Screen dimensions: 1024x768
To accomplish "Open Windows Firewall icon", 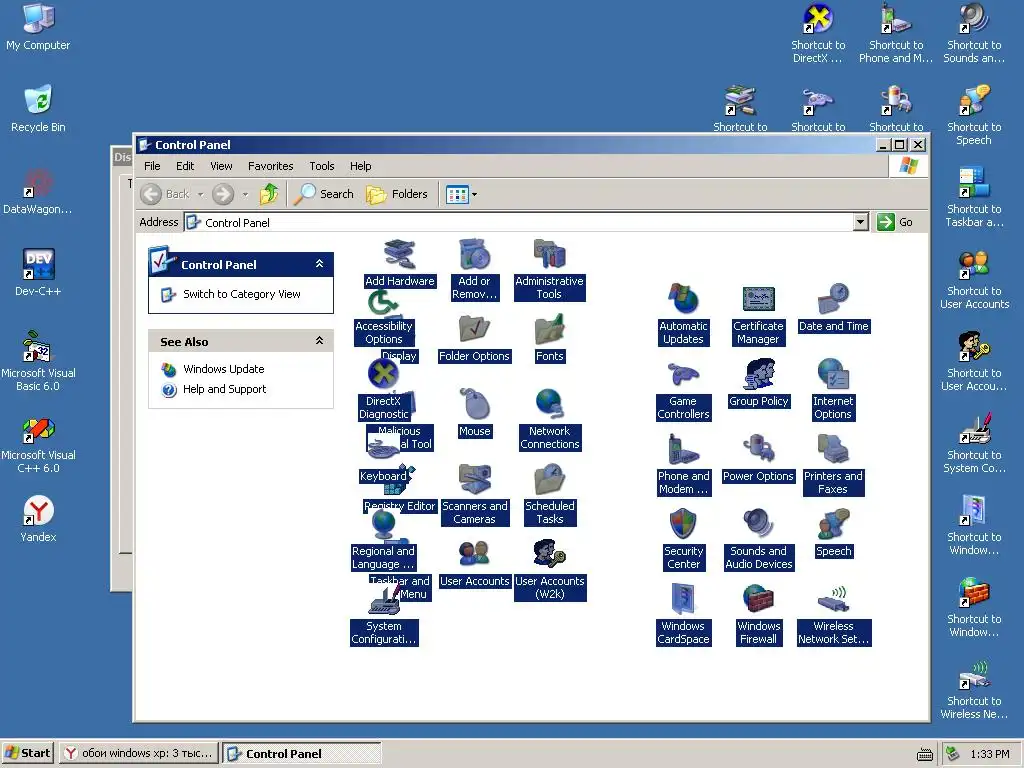I will pos(758,600).
